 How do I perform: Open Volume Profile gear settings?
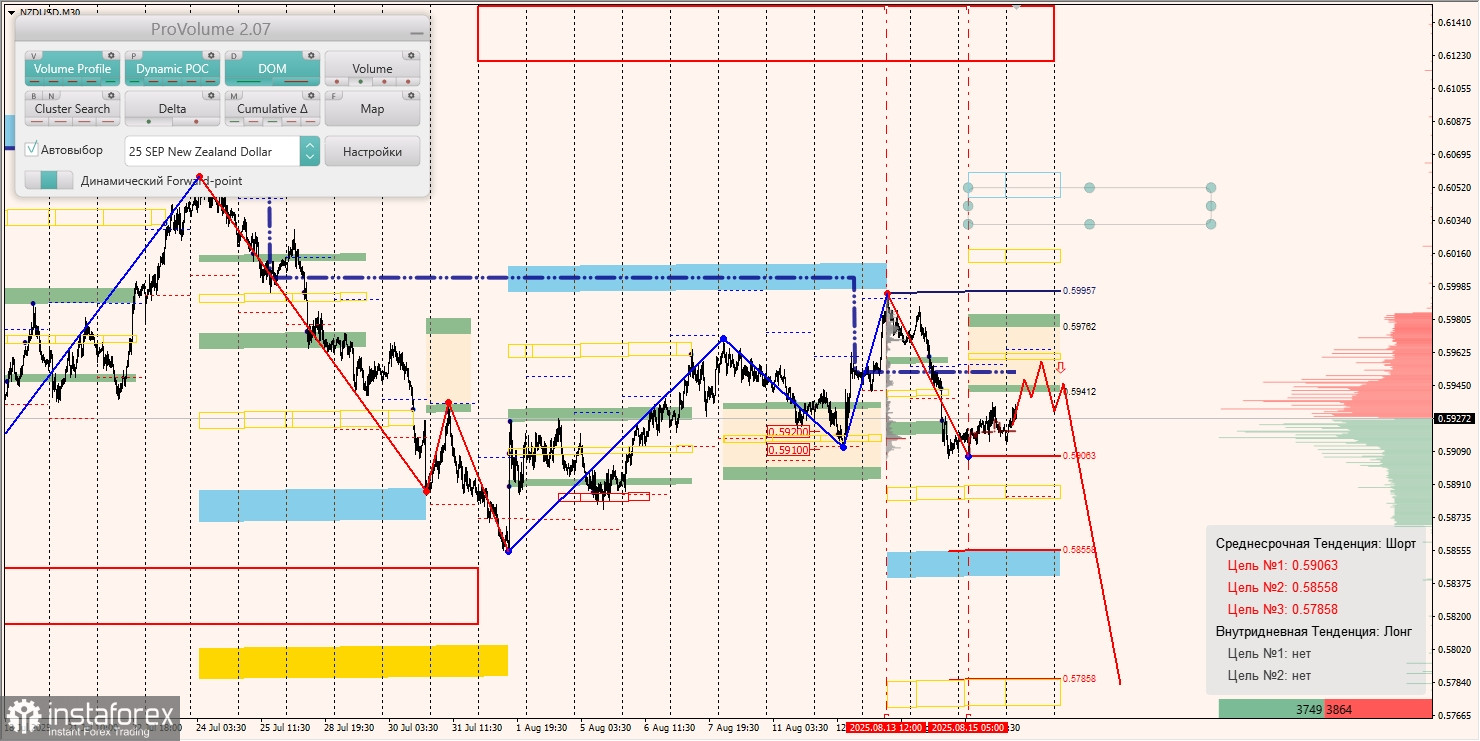tap(111, 55)
